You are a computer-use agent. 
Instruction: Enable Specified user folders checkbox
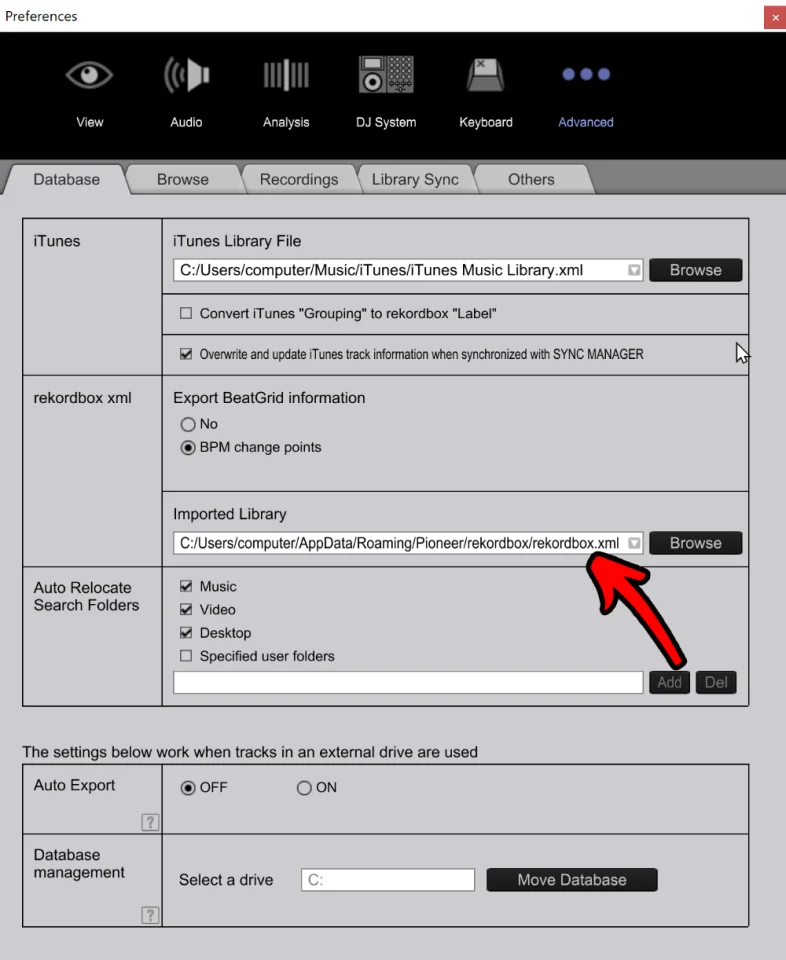click(x=186, y=656)
